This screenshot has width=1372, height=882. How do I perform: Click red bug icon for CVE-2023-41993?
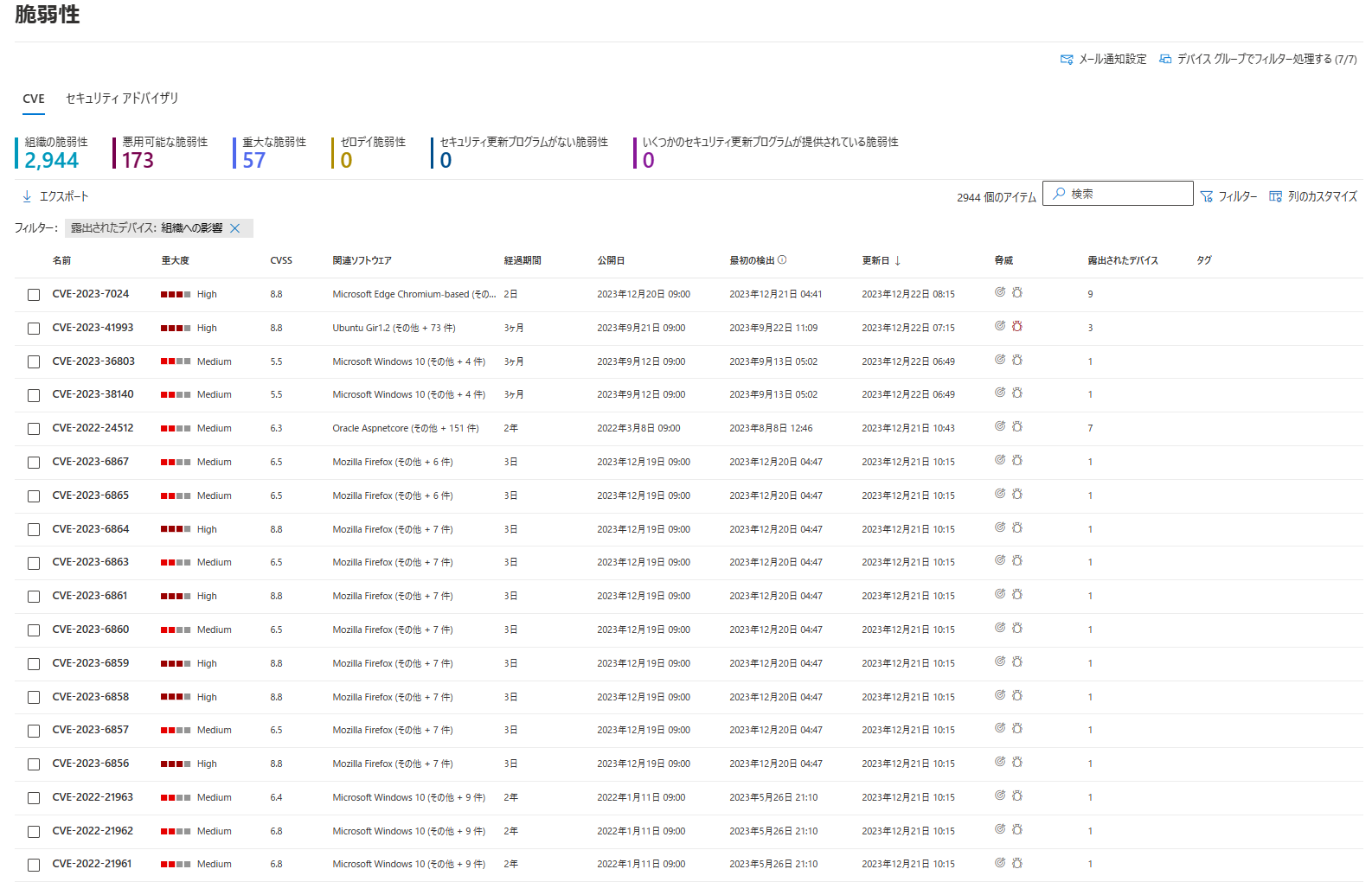(x=1017, y=326)
